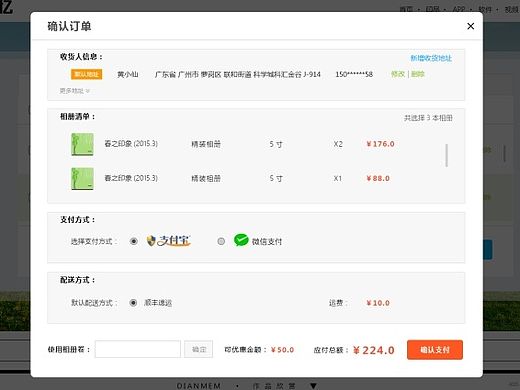Click the ¥50.0 discount amount
The image size is (520, 390).
pos(282,350)
